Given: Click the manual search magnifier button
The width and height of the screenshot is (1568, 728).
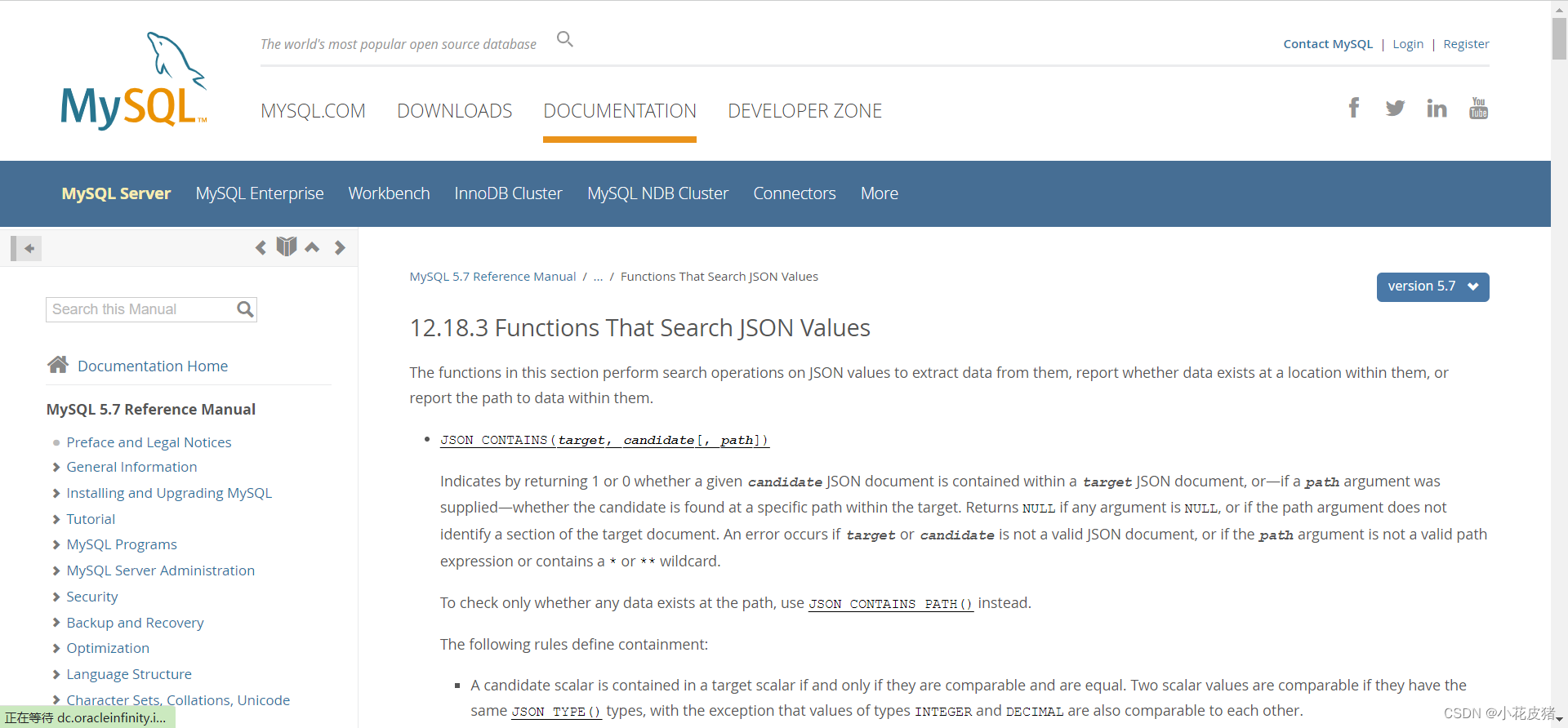Looking at the screenshot, I should coord(245,309).
